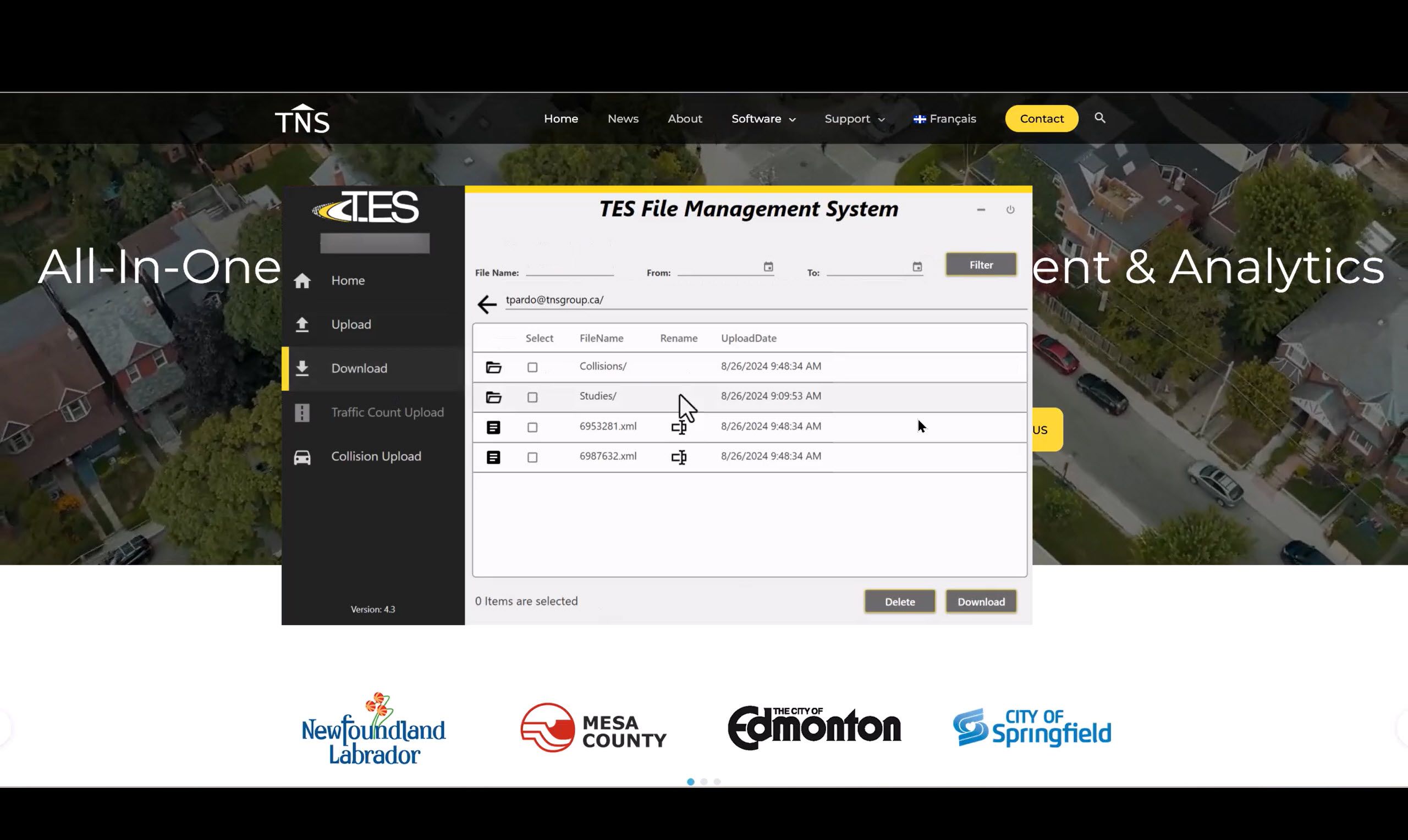Click the rename icon for 6953281.xml
This screenshot has height=840, width=1408.
tap(679, 427)
